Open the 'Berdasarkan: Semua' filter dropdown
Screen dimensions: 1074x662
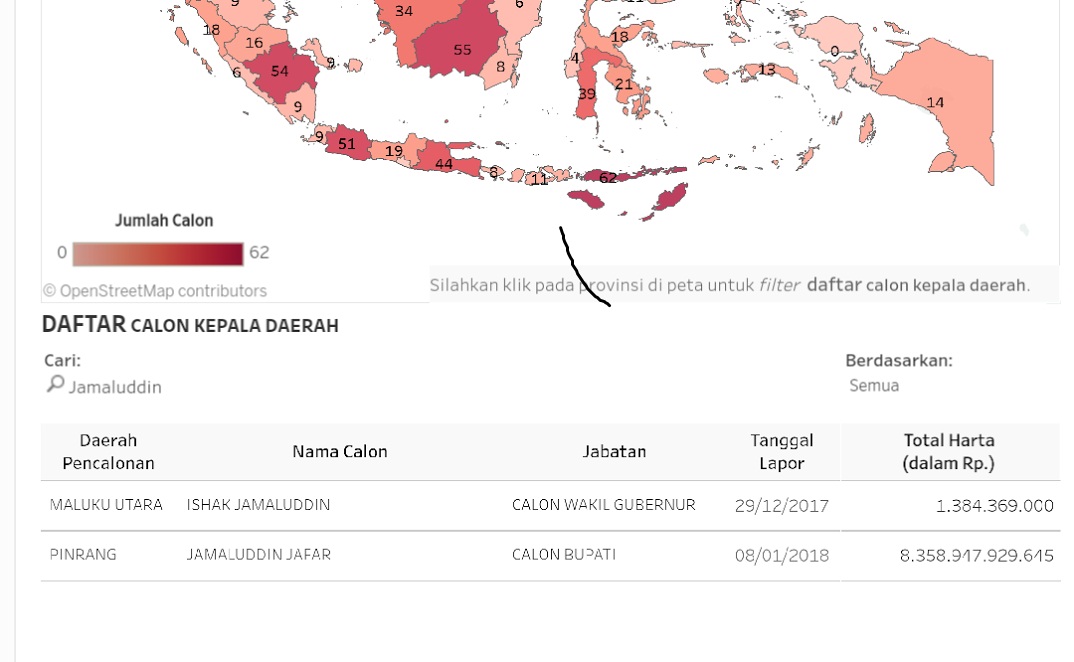click(874, 385)
